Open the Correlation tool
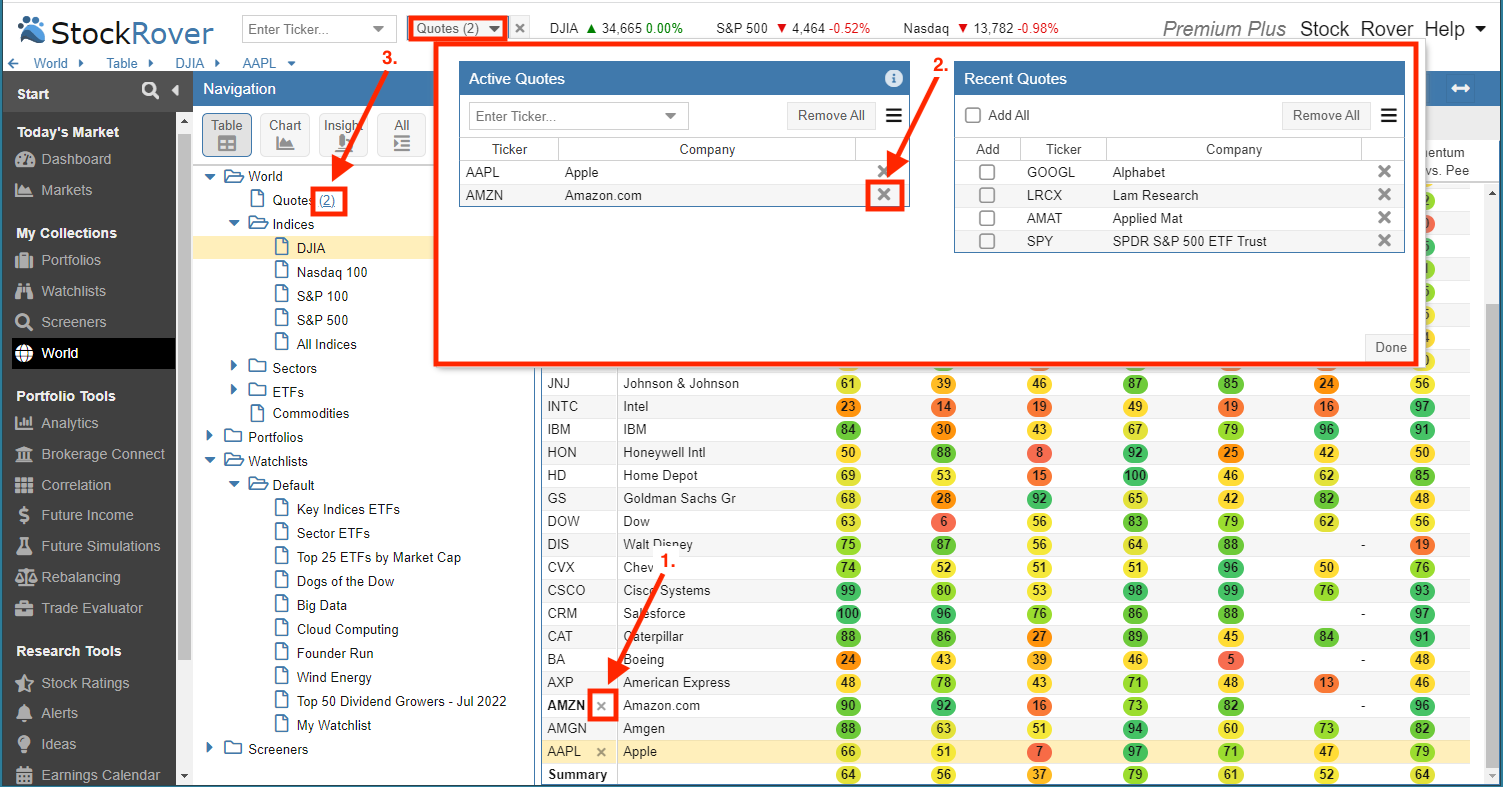The width and height of the screenshot is (1503, 787). click(x=76, y=485)
